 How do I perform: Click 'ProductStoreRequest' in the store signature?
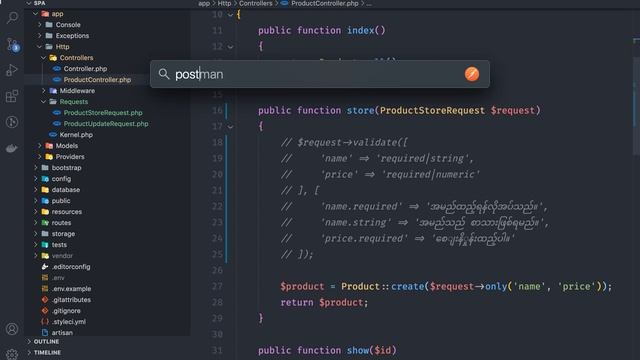tap(432, 110)
